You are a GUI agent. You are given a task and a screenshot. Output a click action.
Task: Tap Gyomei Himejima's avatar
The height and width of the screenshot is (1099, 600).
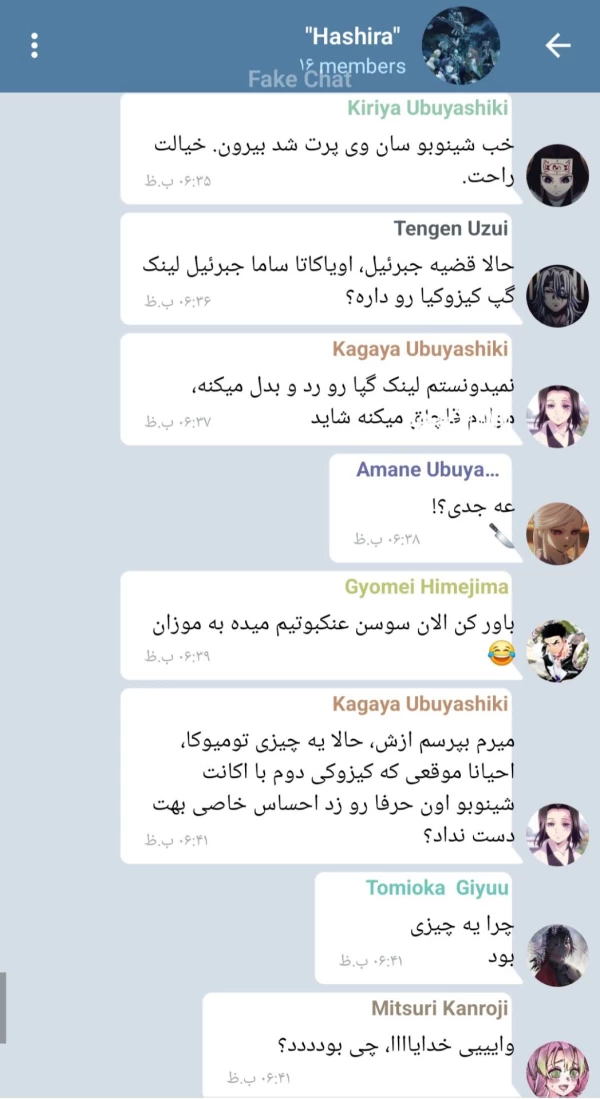click(x=557, y=650)
